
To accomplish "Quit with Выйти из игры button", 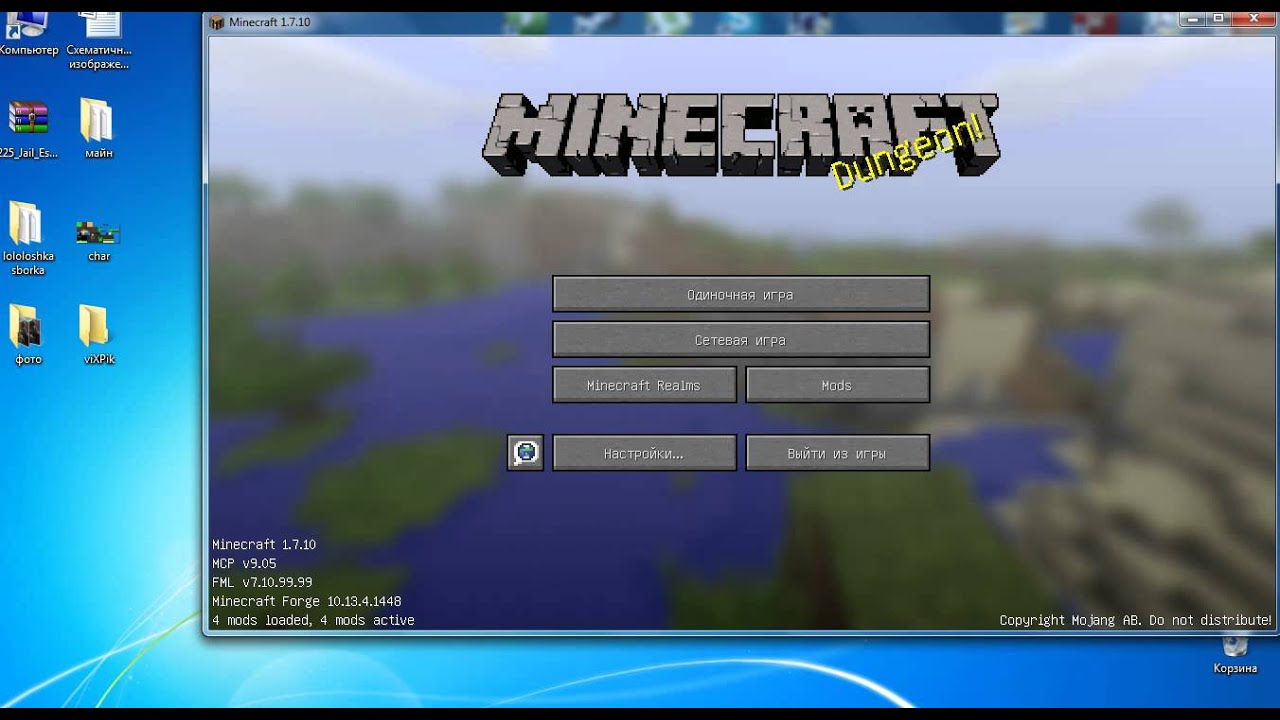I will tap(837, 453).
